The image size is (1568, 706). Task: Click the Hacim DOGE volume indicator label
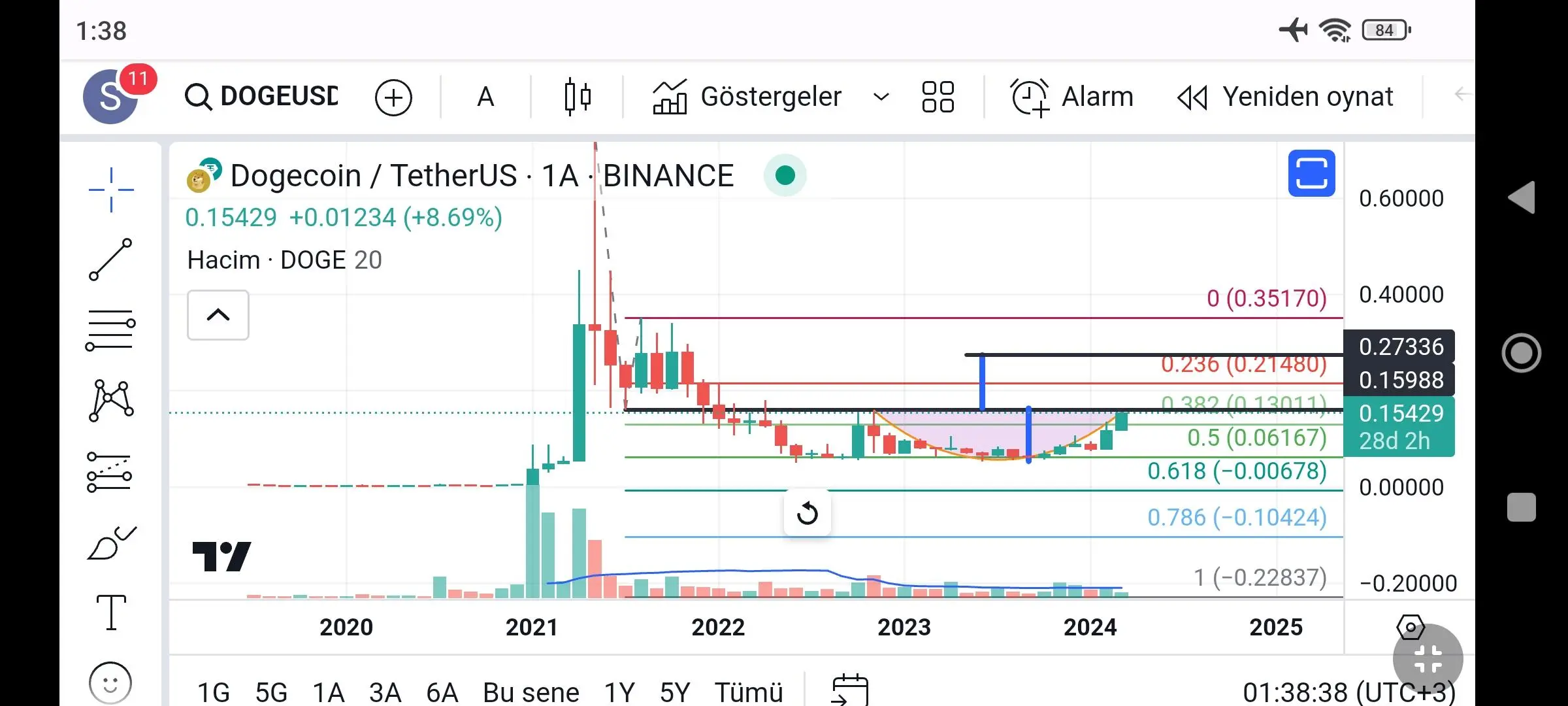[x=284, y=260]
